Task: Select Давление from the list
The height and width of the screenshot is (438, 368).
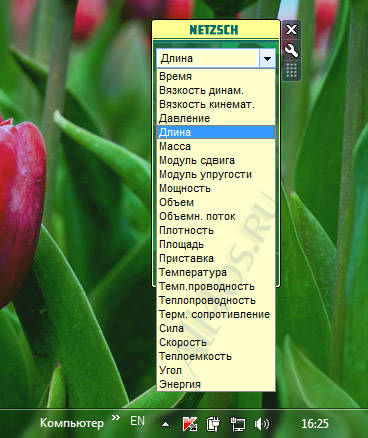Action: click(216, 118)
